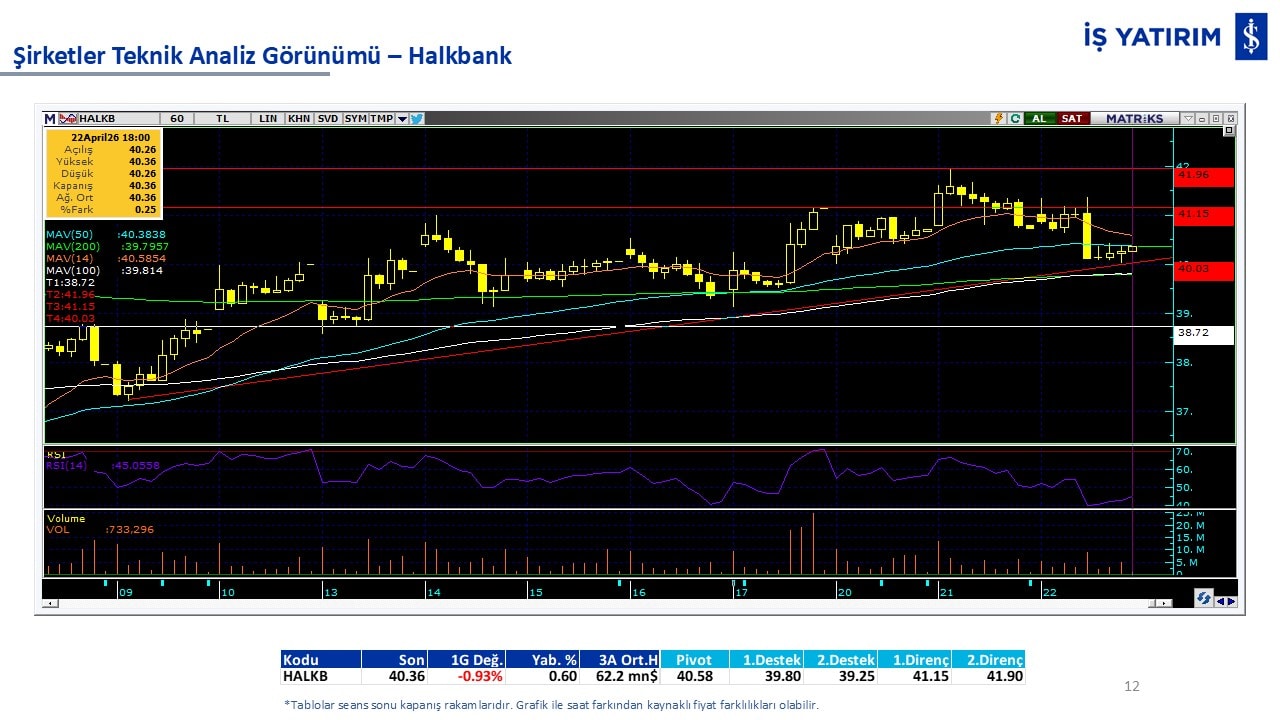The width and height of the screenshot is (1280, 720).
Task: Toggle the SVD level option
Action: [328, 118]
